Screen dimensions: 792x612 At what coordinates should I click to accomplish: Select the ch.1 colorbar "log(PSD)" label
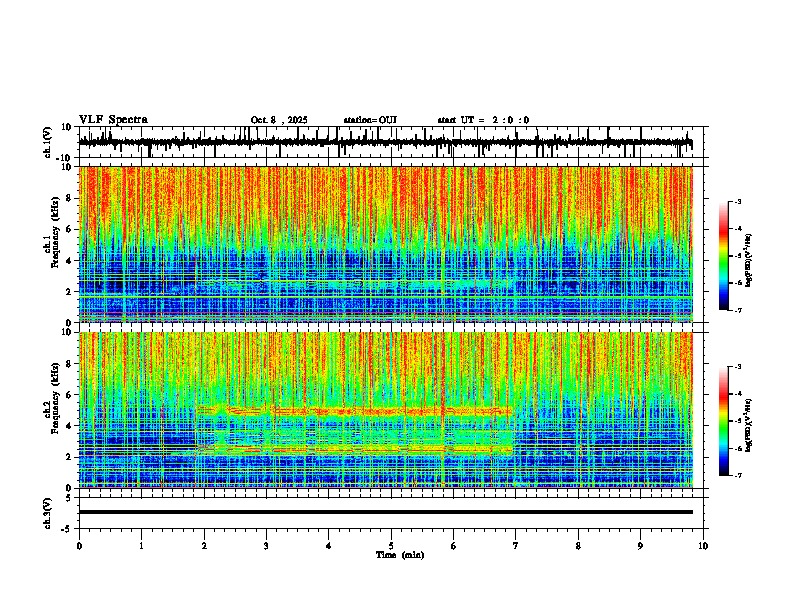pos(749,261)
